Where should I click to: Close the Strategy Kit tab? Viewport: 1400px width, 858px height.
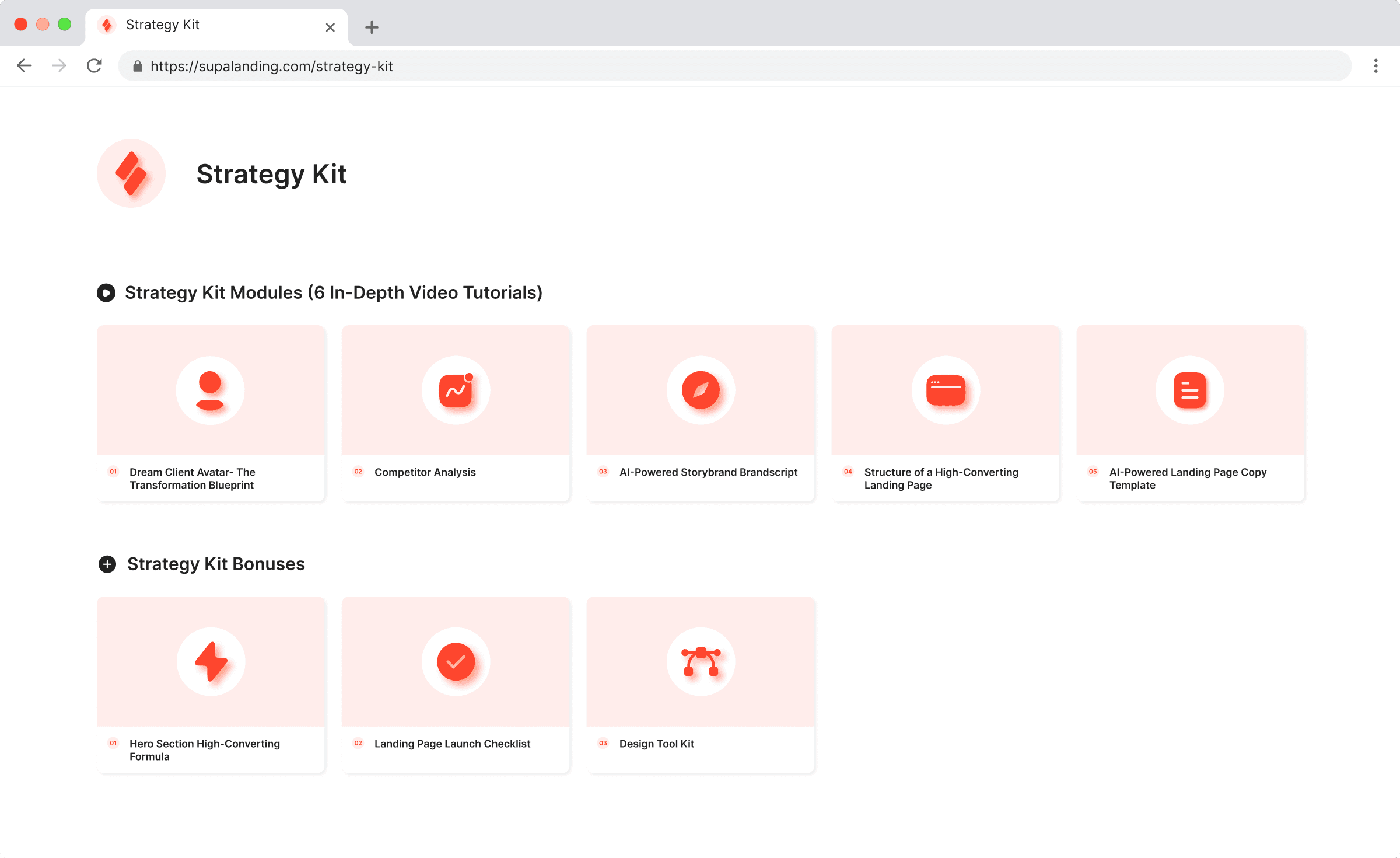pyautogui.click(x=330, y=27)
